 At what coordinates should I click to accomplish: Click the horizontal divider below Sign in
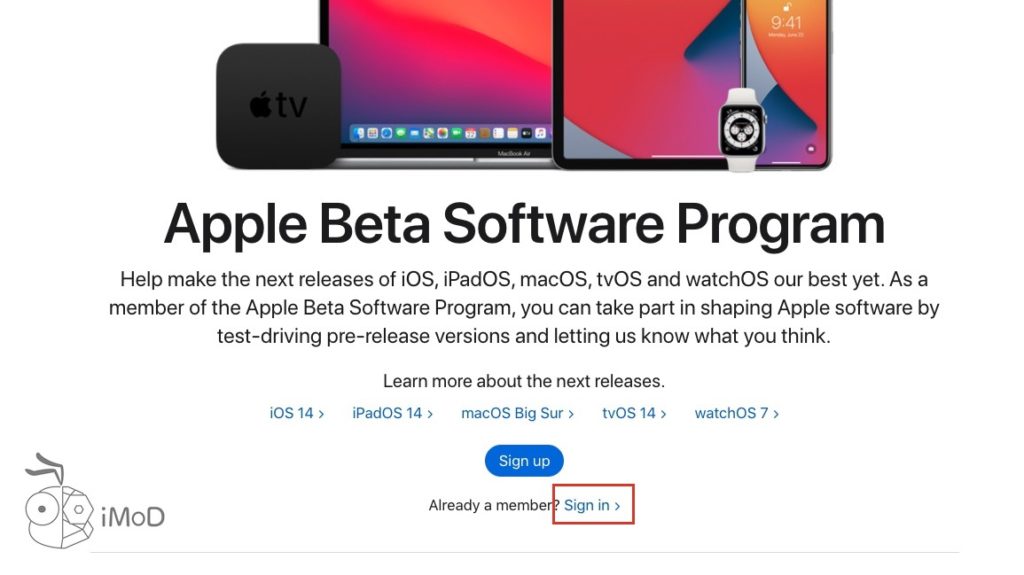pos(523,552)
